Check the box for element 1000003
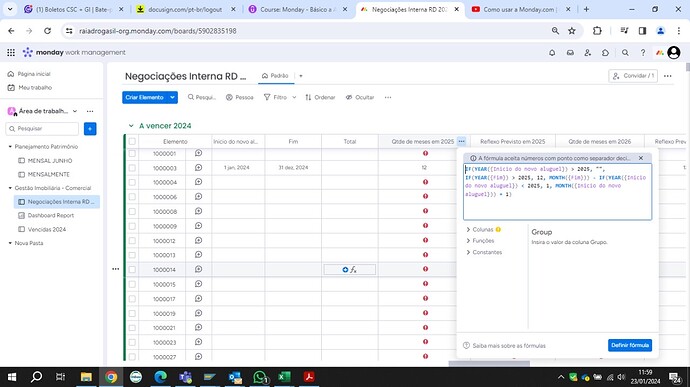 [x=132, y=168]
